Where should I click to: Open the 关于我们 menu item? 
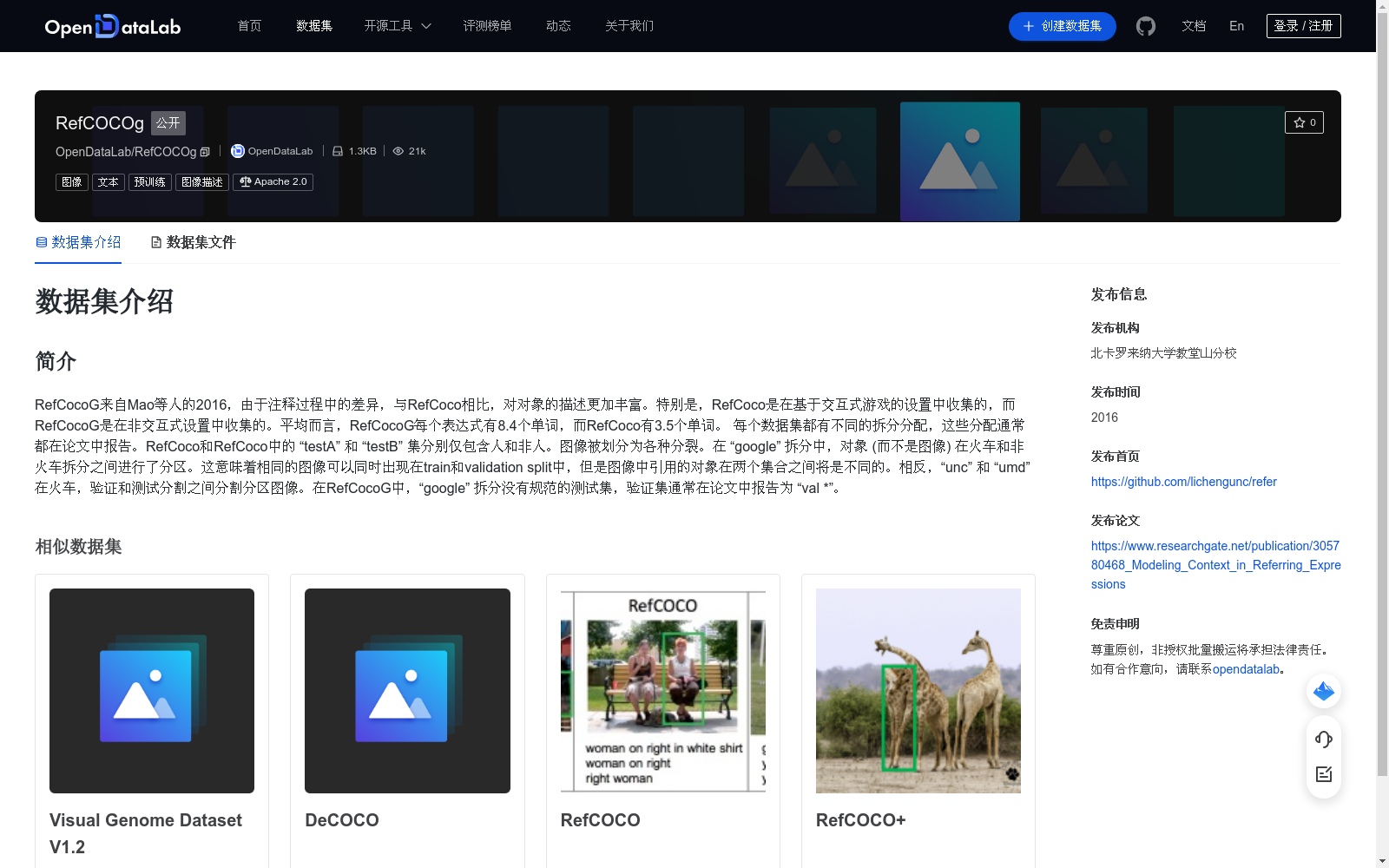point(629,26)
